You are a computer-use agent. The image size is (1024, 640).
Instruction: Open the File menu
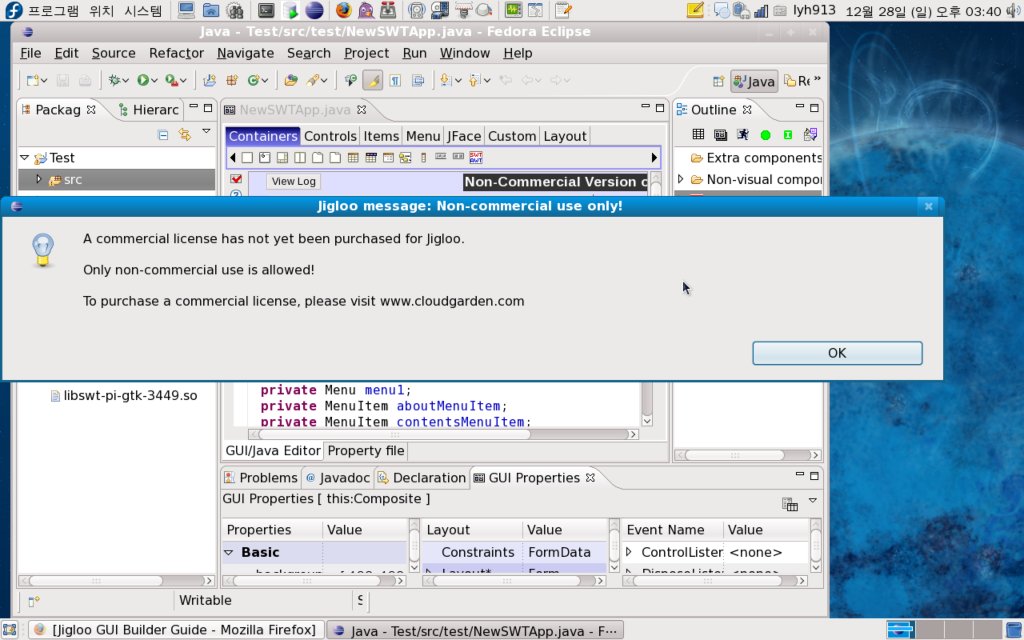point(31,53)
